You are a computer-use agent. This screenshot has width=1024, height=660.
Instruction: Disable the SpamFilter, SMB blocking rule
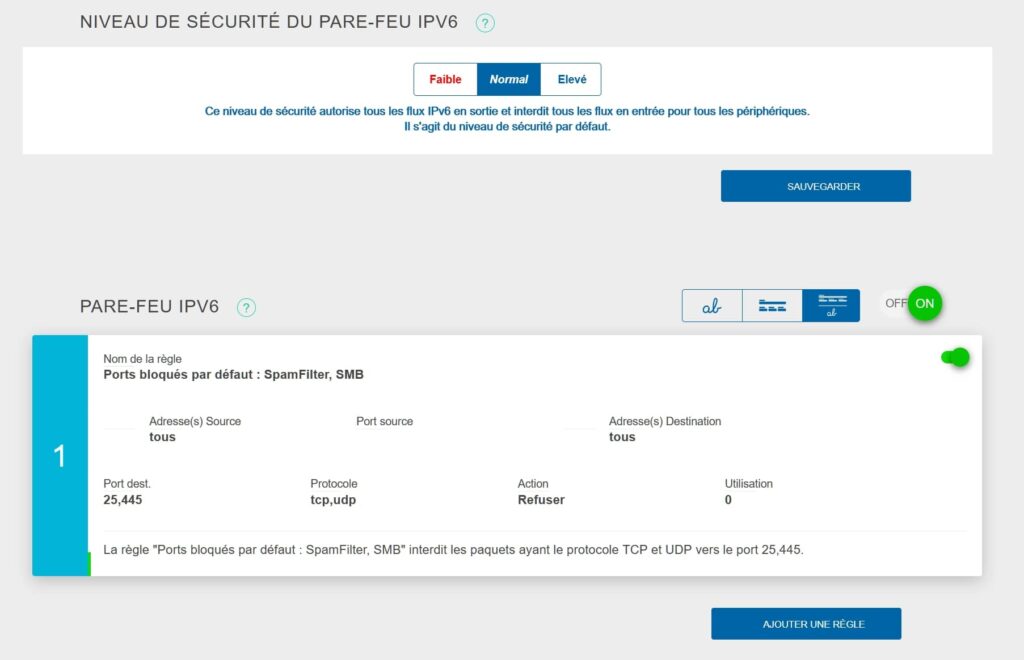click(953, 356)
